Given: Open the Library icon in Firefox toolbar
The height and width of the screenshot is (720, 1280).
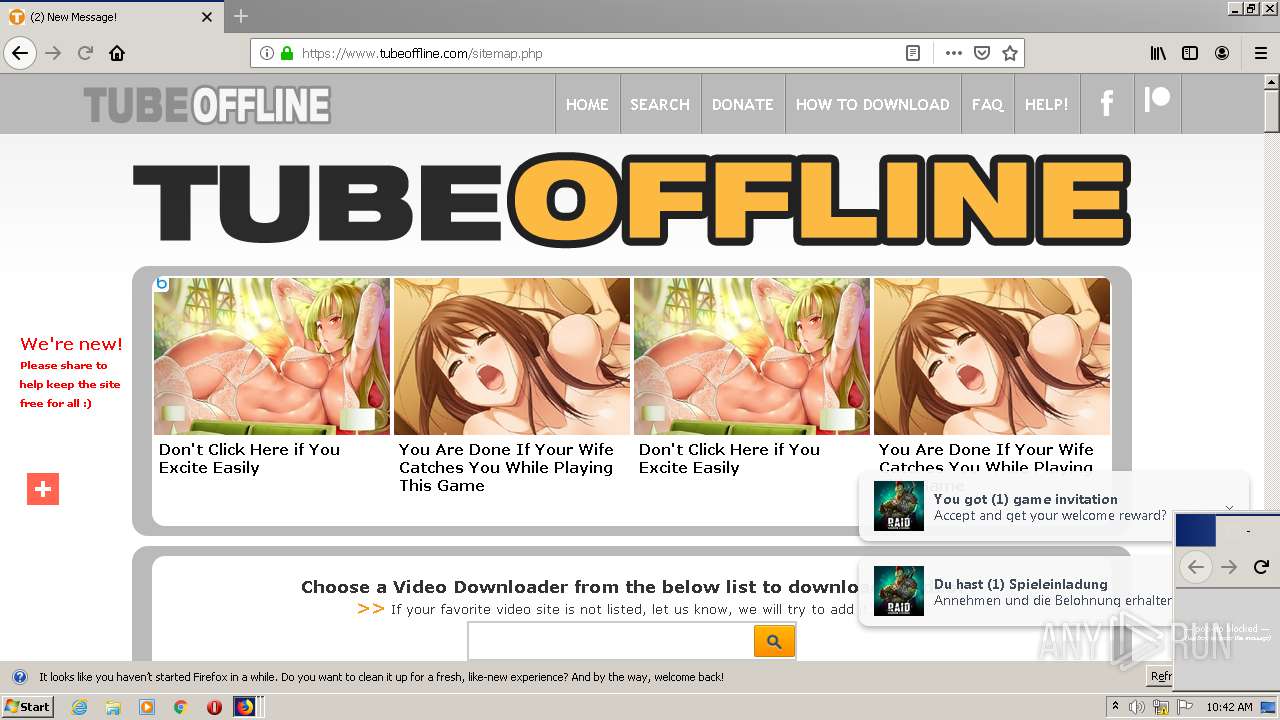Looking at the screenshot, I should point(1158,53).
